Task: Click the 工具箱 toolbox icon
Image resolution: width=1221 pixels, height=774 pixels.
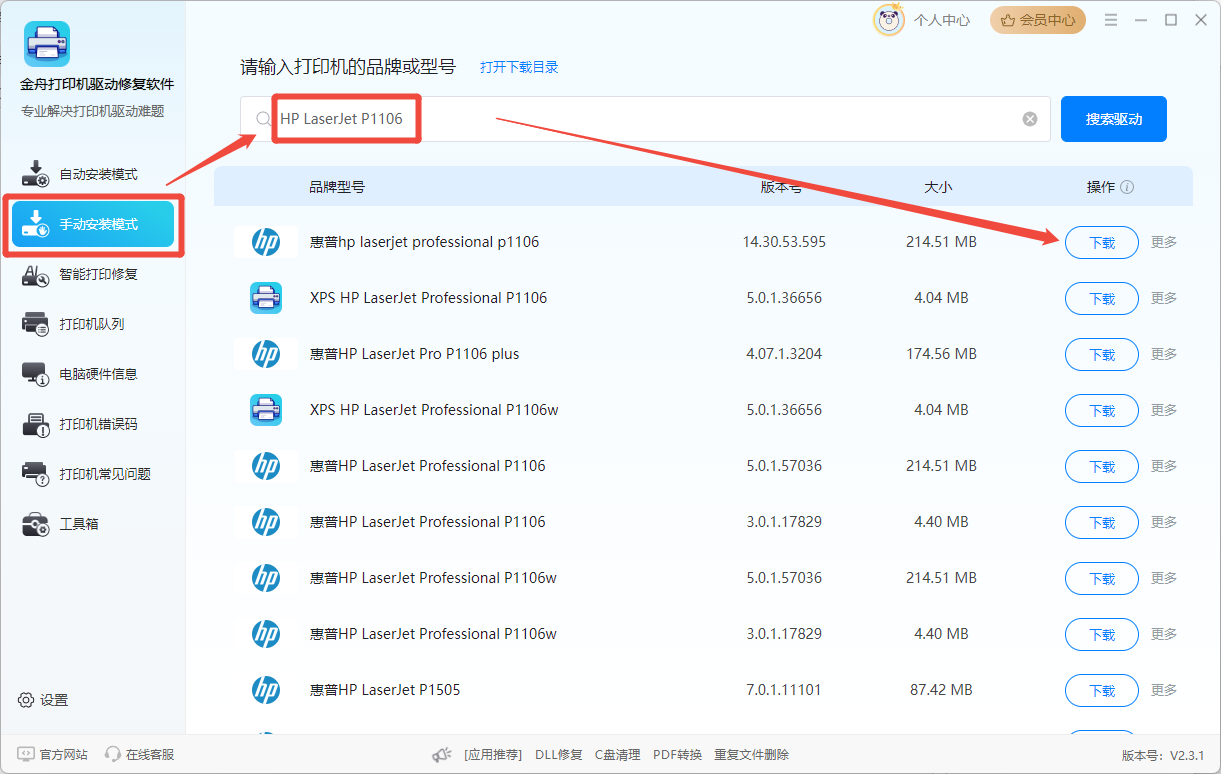Action: pyautogui.click(x=35, y=524)
